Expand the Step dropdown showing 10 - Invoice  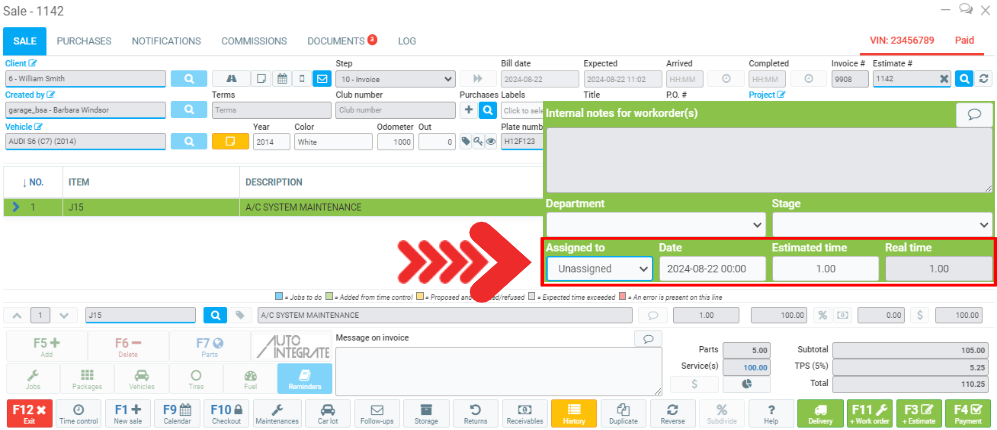396,78
